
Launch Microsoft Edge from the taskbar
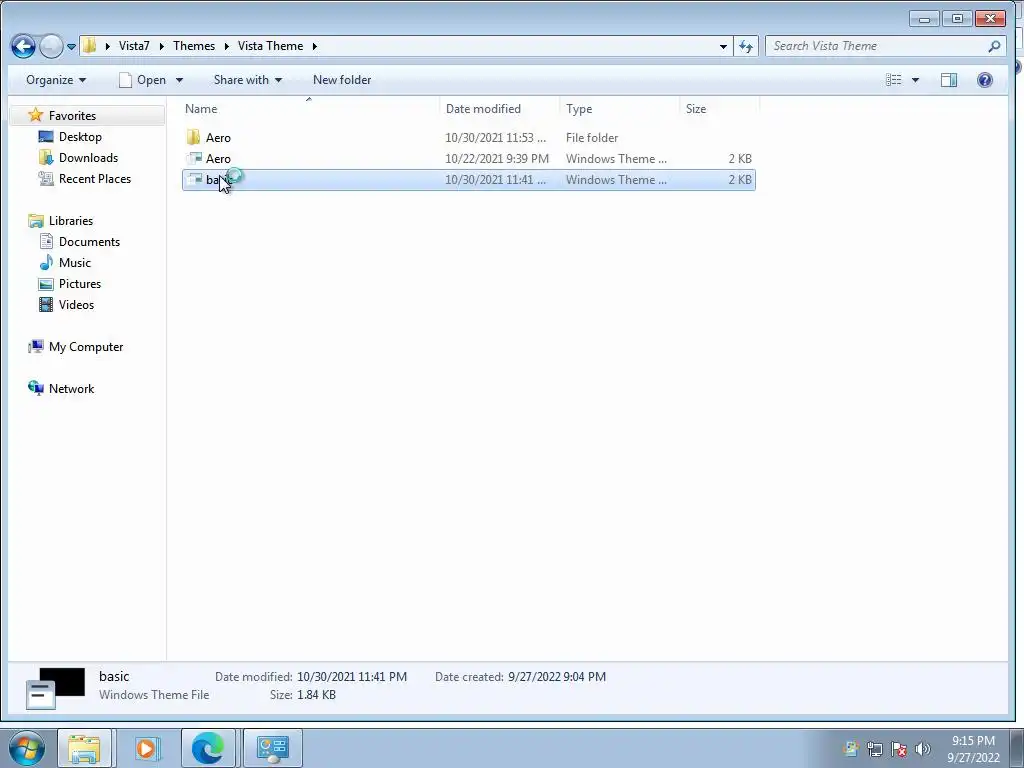[208, 748]
